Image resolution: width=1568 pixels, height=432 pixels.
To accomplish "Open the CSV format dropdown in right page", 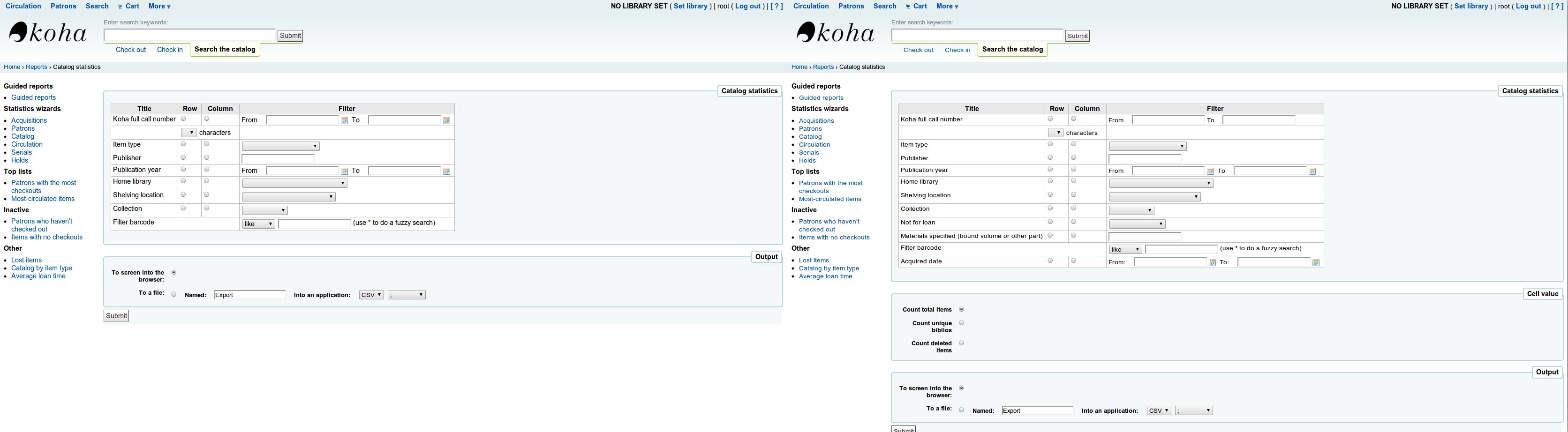I will point(1158,411).
